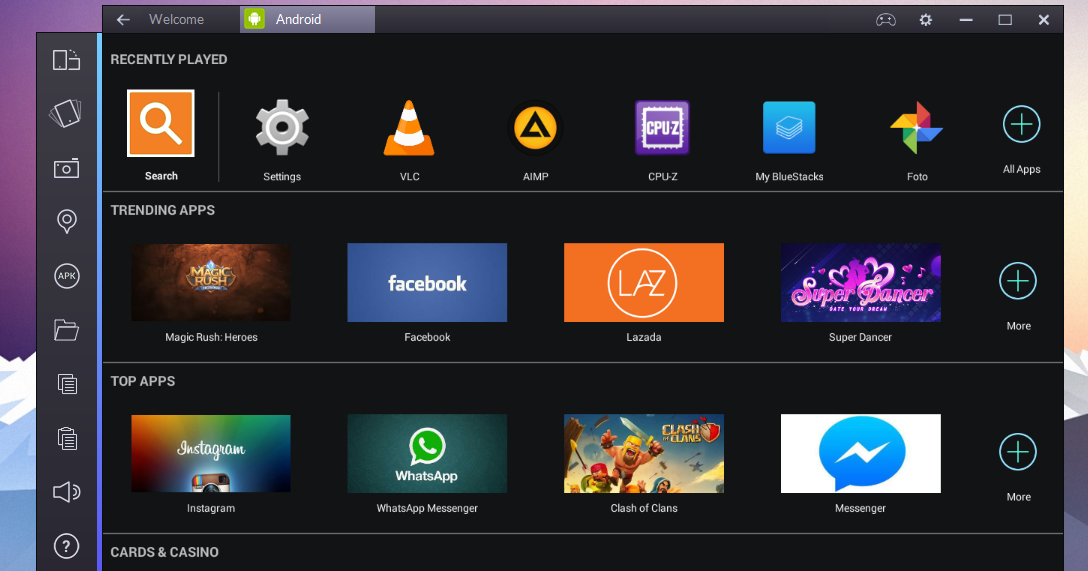Click the paste clipboard sidebar icon
The width and height of the screenshot is (1088, 571).
tap(67, 438)
